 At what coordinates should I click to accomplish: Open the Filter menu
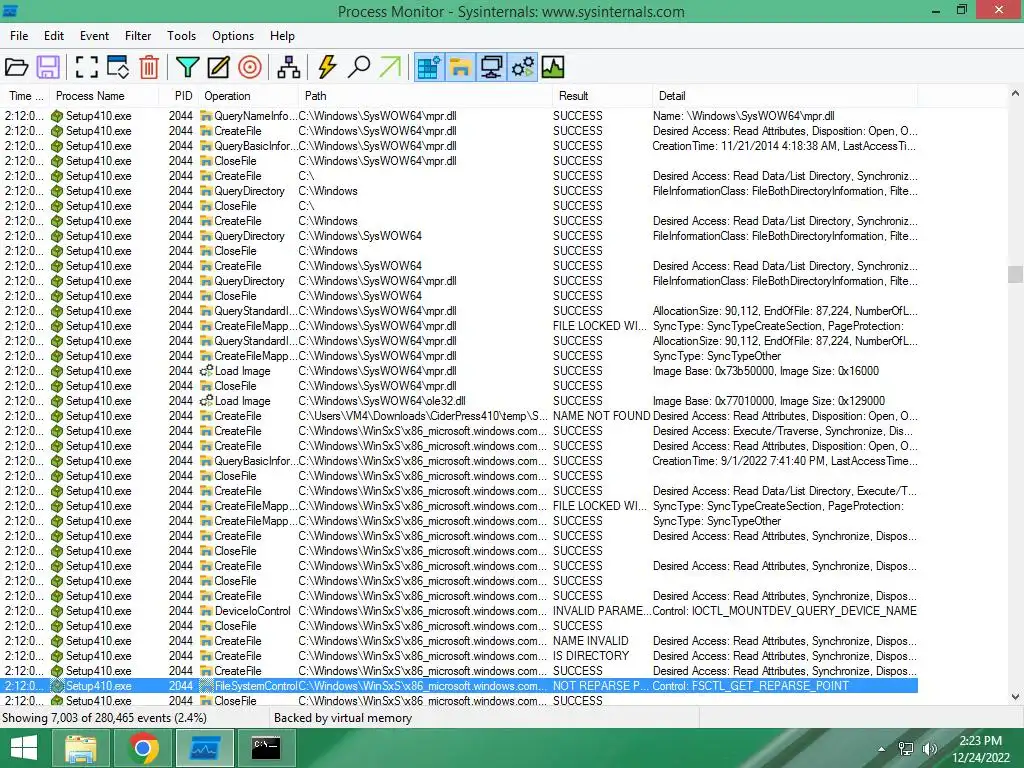coord(138,36)
